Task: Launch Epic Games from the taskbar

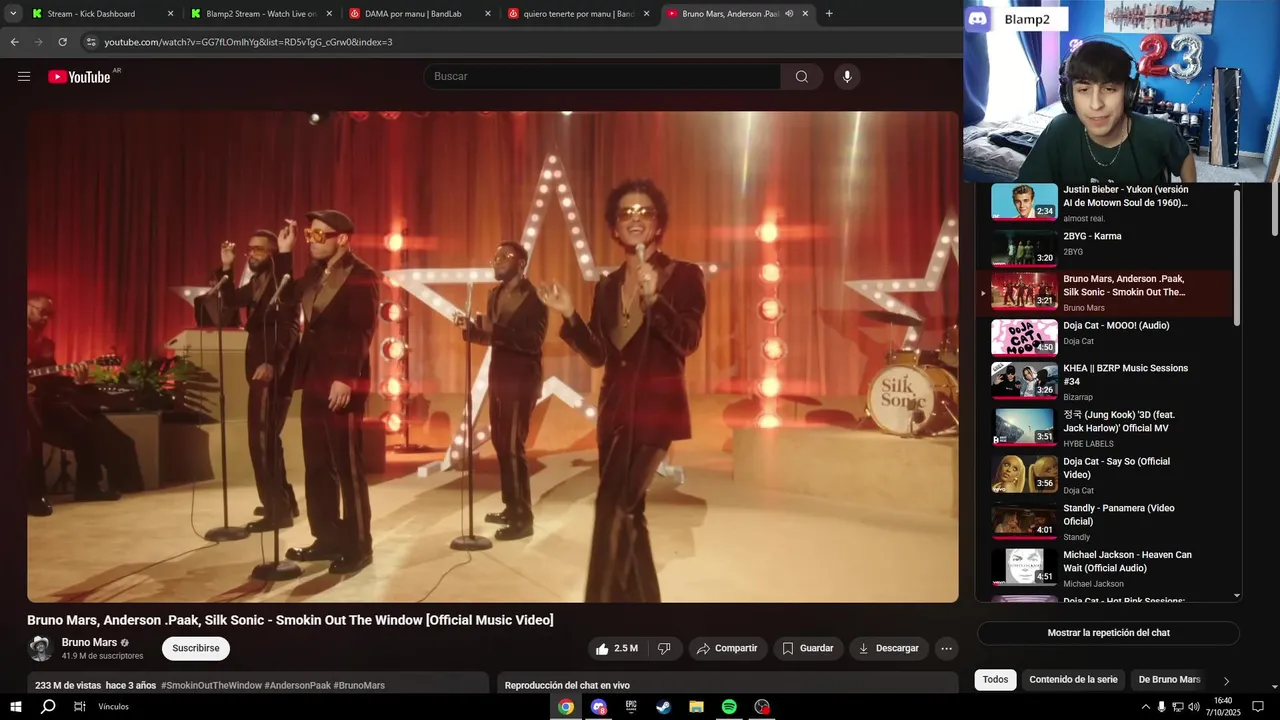Action: pyautogui.click(x=631, y=707)
